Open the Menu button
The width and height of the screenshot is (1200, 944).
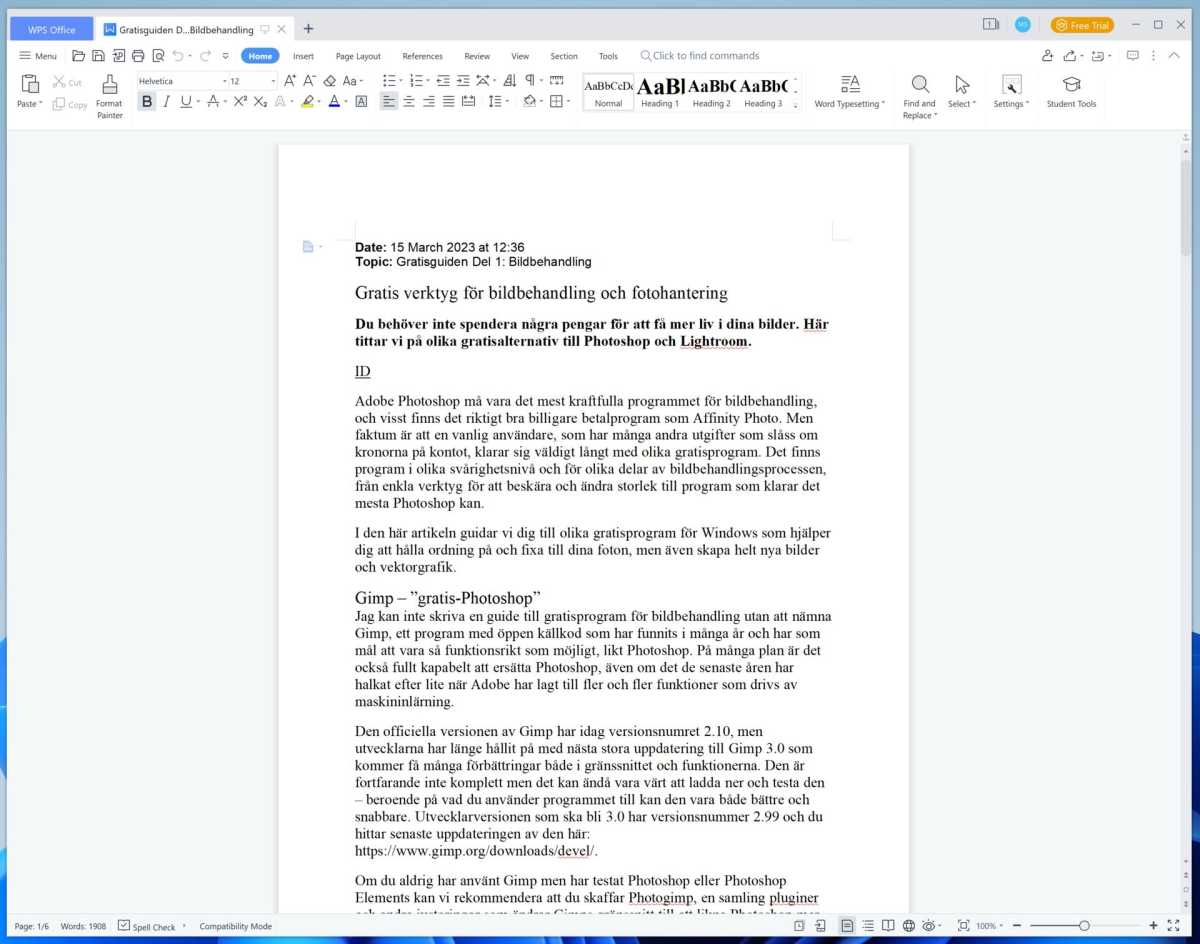click(39, 56)
